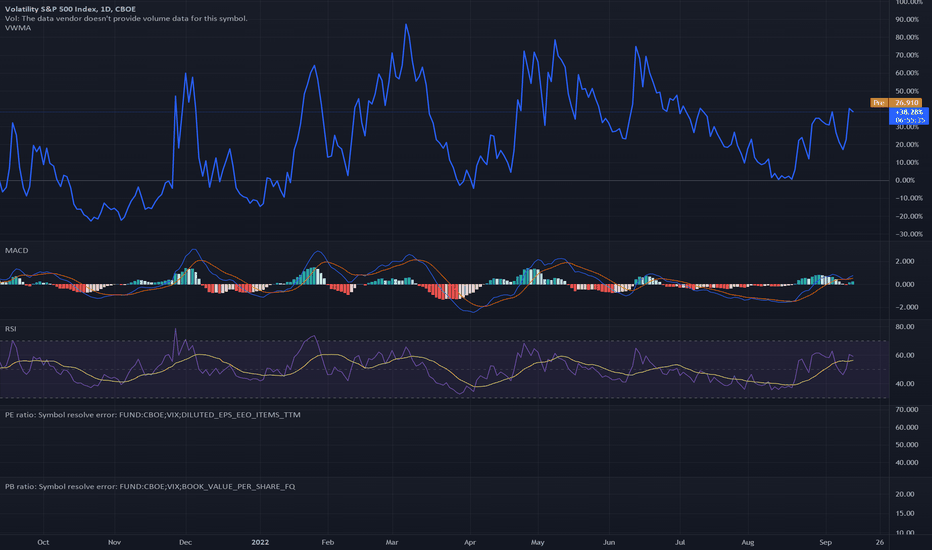Click the 50.00% price axis label
Image resolution: width=932 pixels, height=550 pixels.
907,92
